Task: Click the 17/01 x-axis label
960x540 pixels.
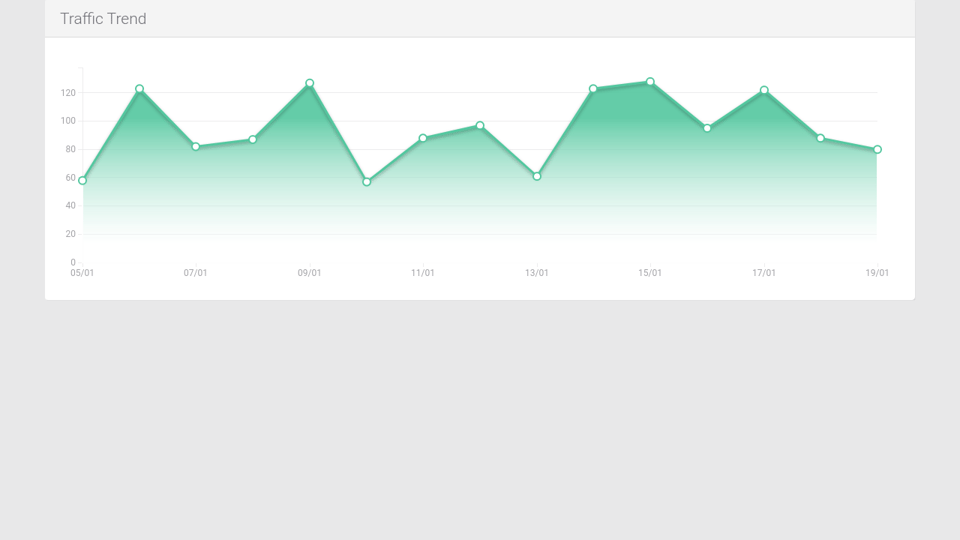Action: [763, 273]
